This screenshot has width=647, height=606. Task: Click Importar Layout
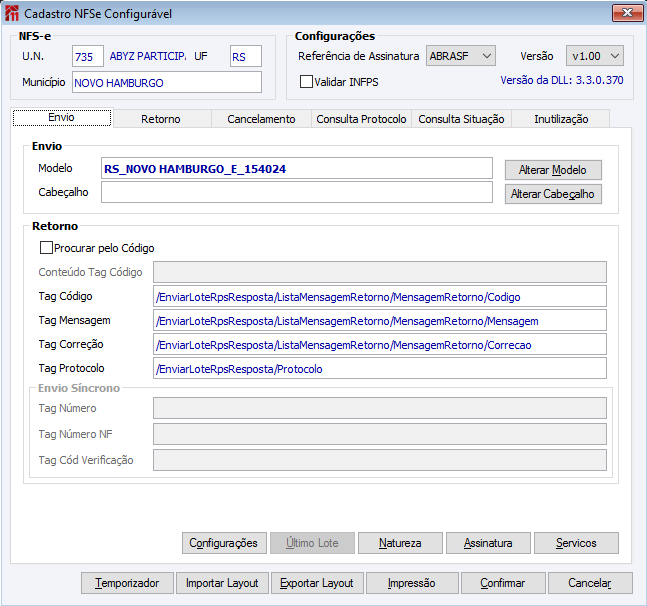coord(222,583)
